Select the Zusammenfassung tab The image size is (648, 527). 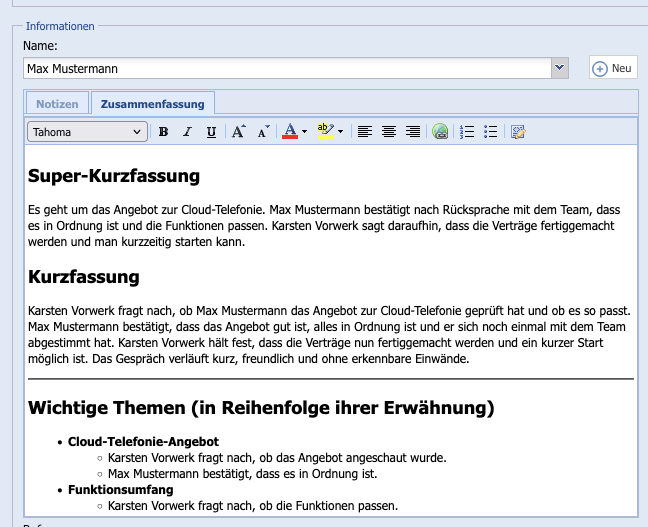tap(152, 103)
